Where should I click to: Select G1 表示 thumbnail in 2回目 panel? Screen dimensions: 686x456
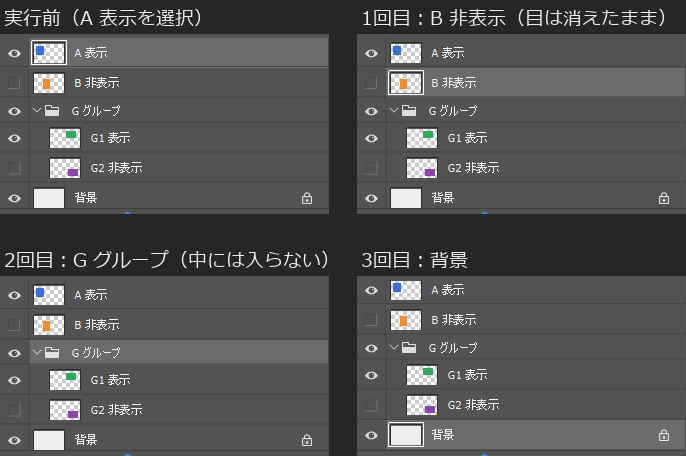click(65, 380)
